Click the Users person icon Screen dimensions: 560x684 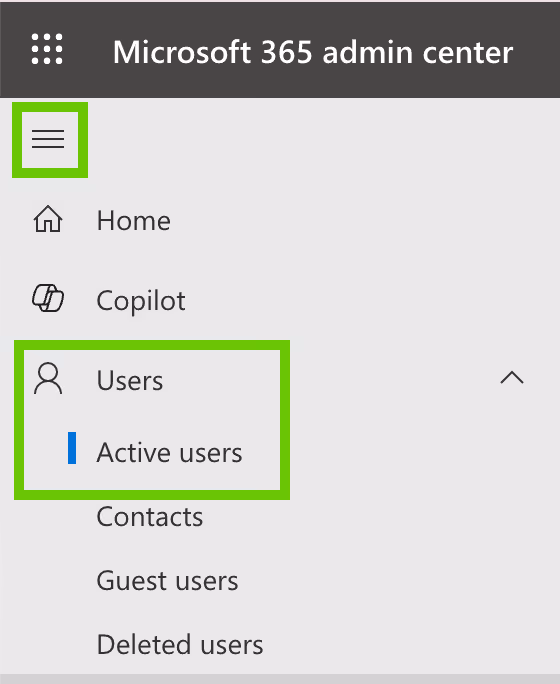(48, 379)
